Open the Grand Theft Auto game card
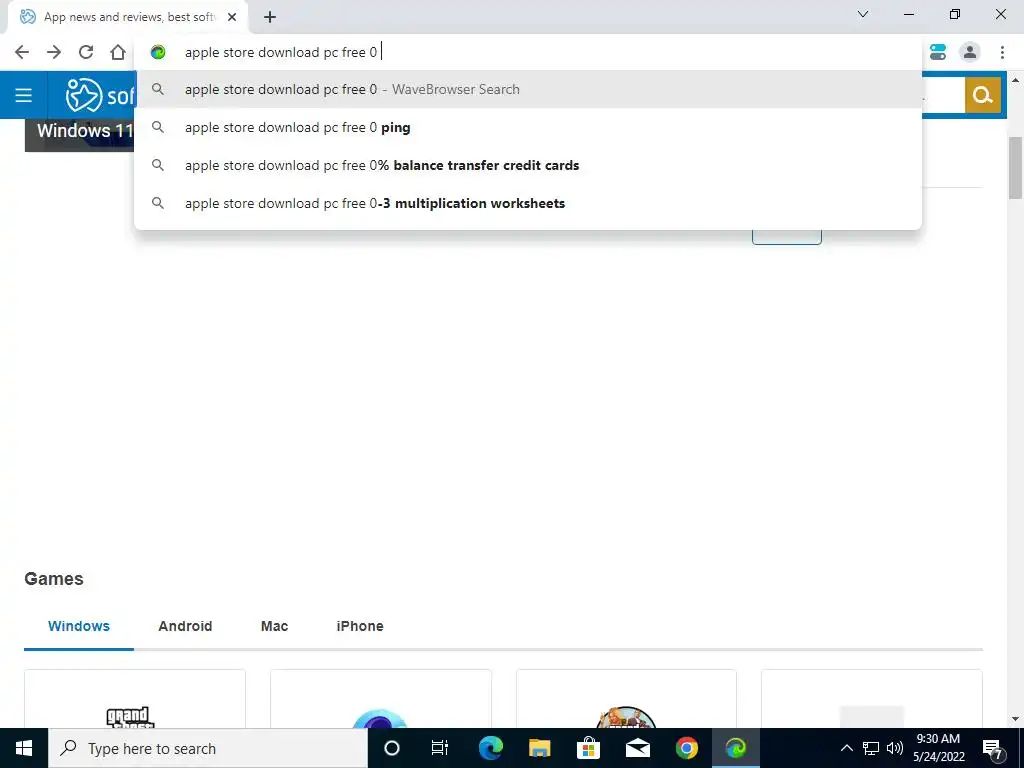1024x768 pixels. pyautogui.click(x=135, y=699)
